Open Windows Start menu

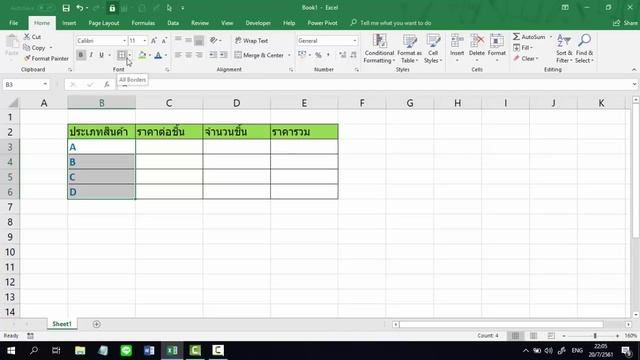[x=11, y=350]
